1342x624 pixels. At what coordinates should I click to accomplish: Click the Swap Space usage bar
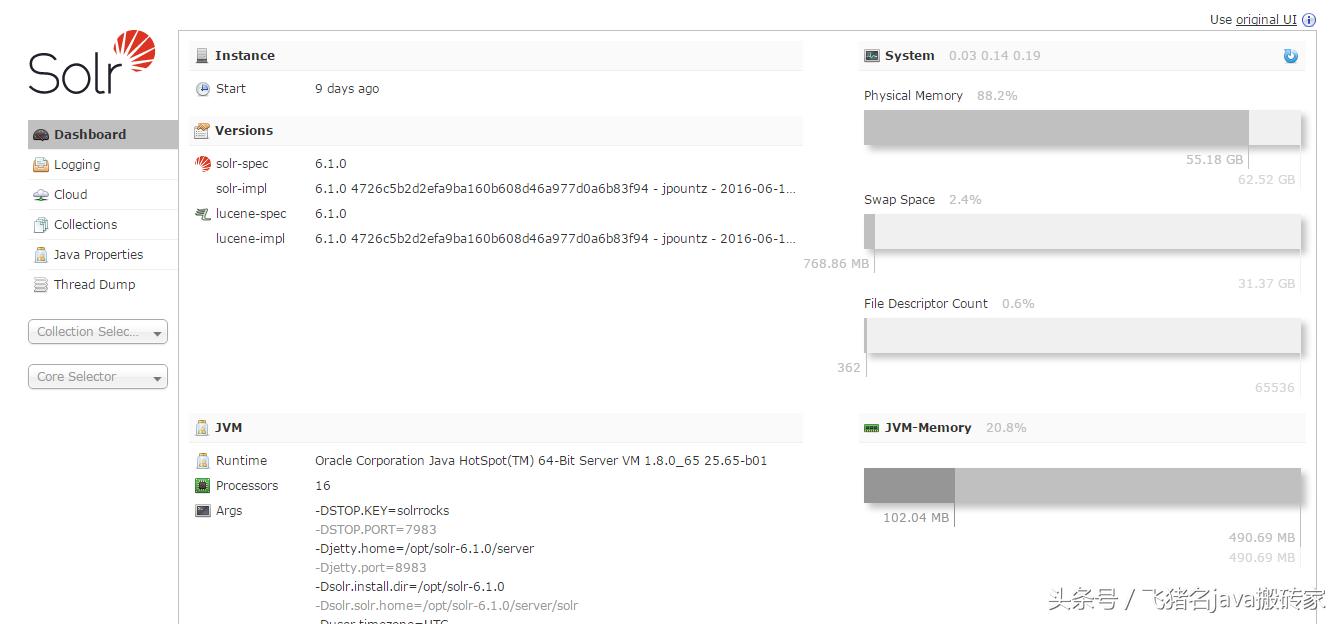(x=1082, y=232)
